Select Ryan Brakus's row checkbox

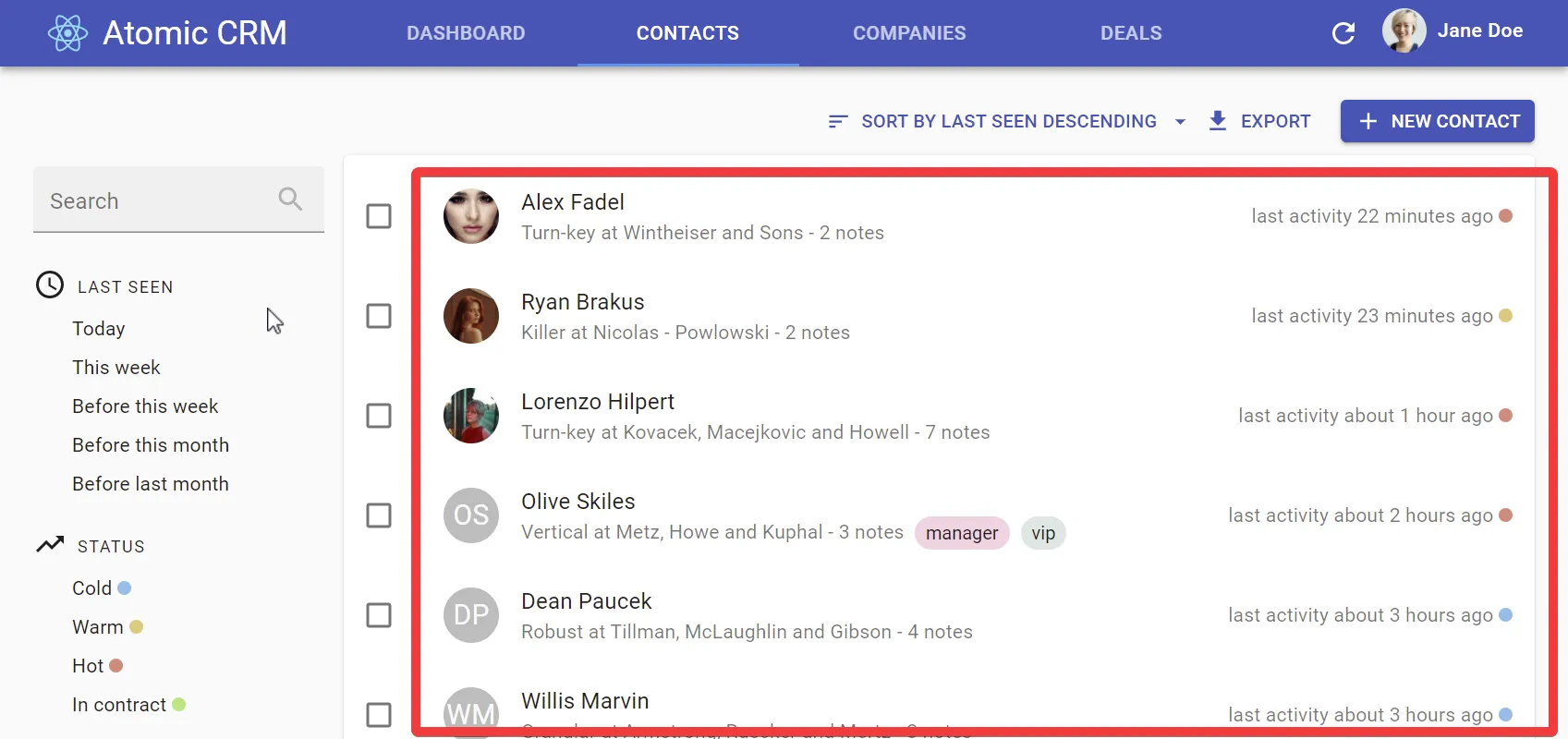[379, 316]
